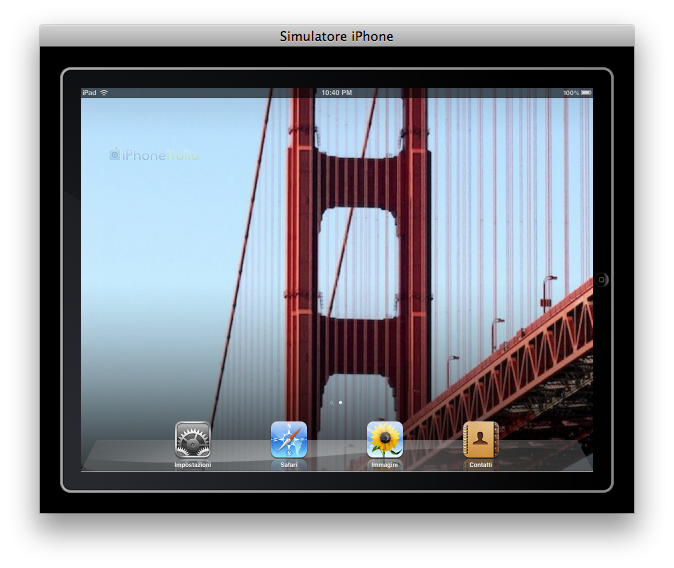The height and width of the screenshot is (568, 674).
Task: Select the Simulatore iPhone window title bar
Action: [337, 36]
